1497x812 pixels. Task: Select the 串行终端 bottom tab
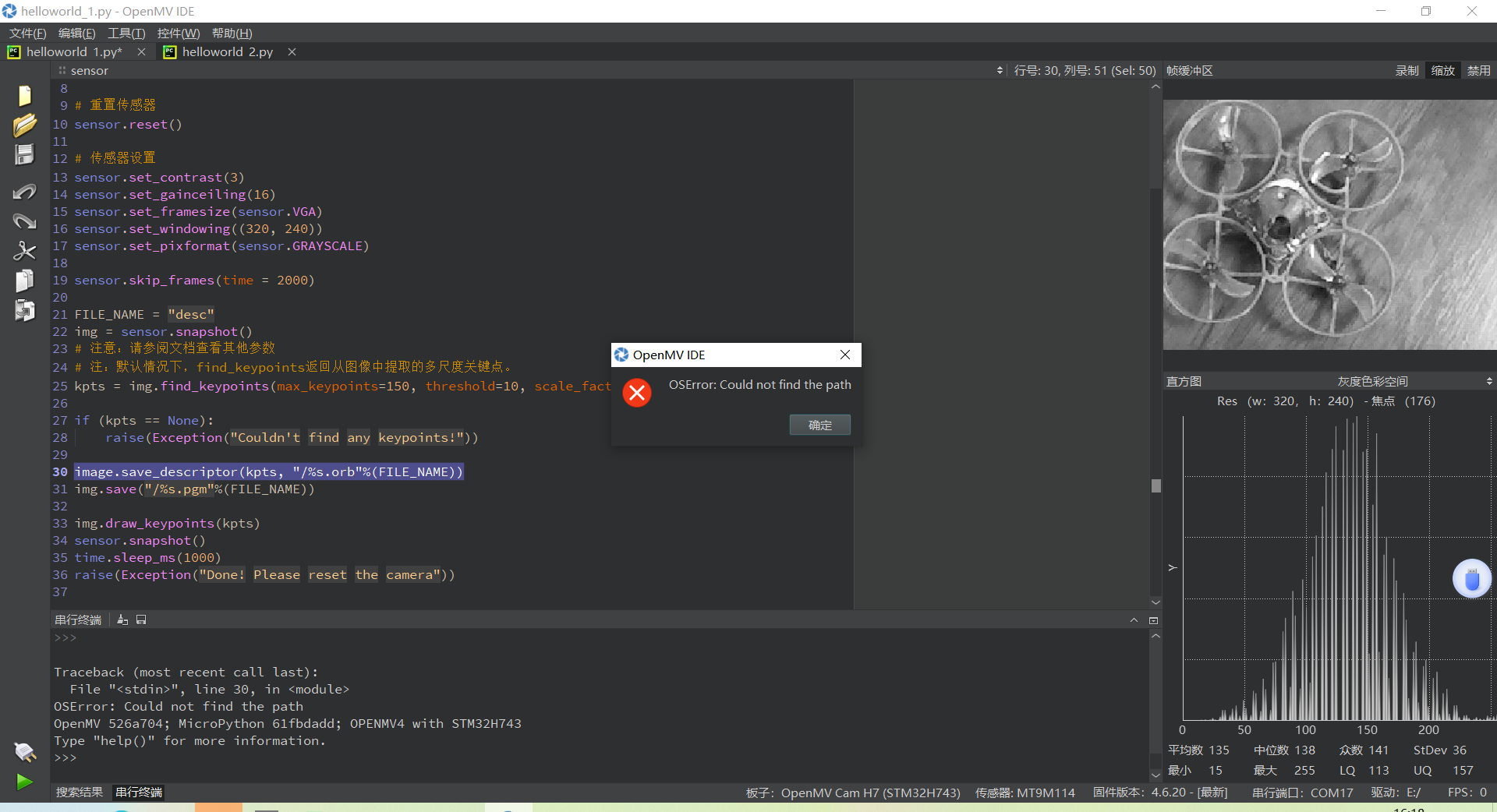pyautogui.click(x=139, y=792)
